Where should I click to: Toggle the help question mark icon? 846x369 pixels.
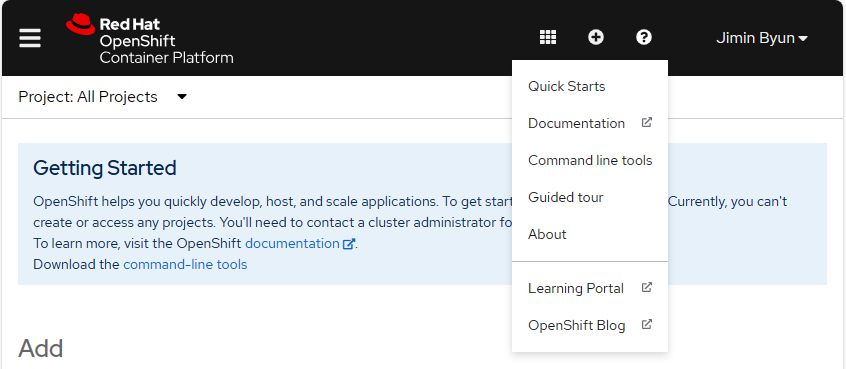click(x=644, y=37)
